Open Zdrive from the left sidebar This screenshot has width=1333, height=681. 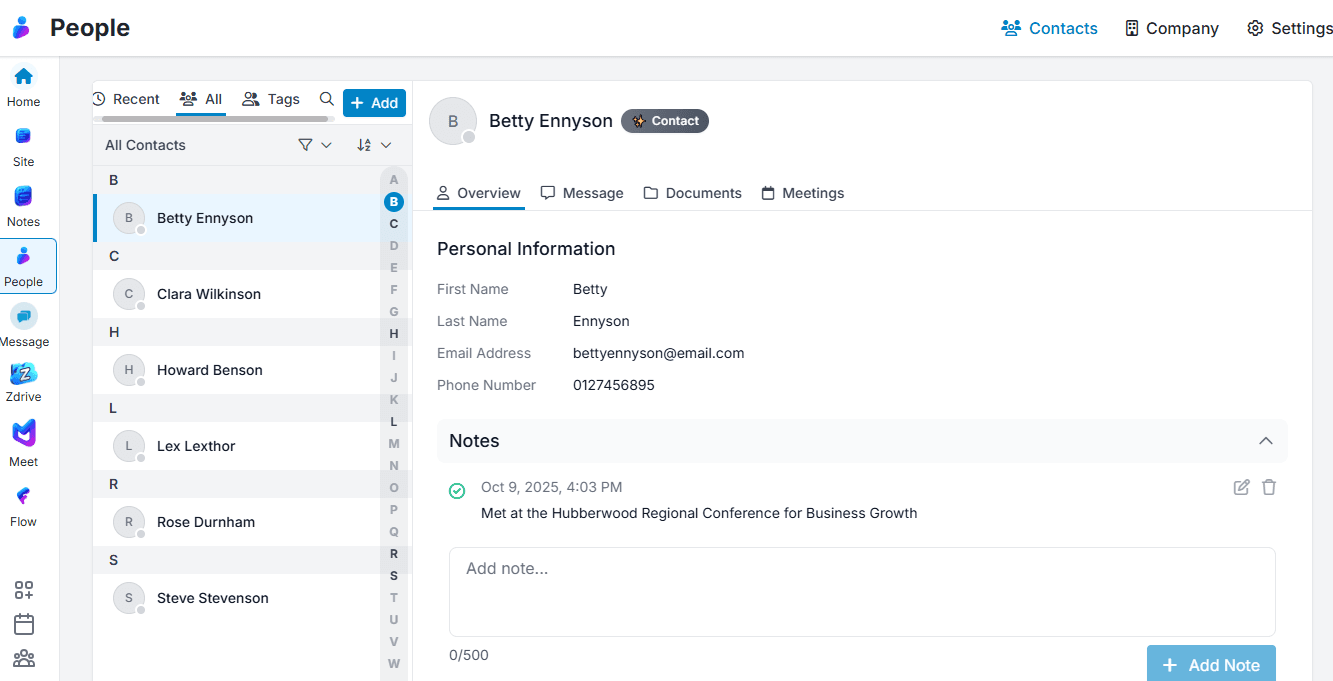(23, 375)
